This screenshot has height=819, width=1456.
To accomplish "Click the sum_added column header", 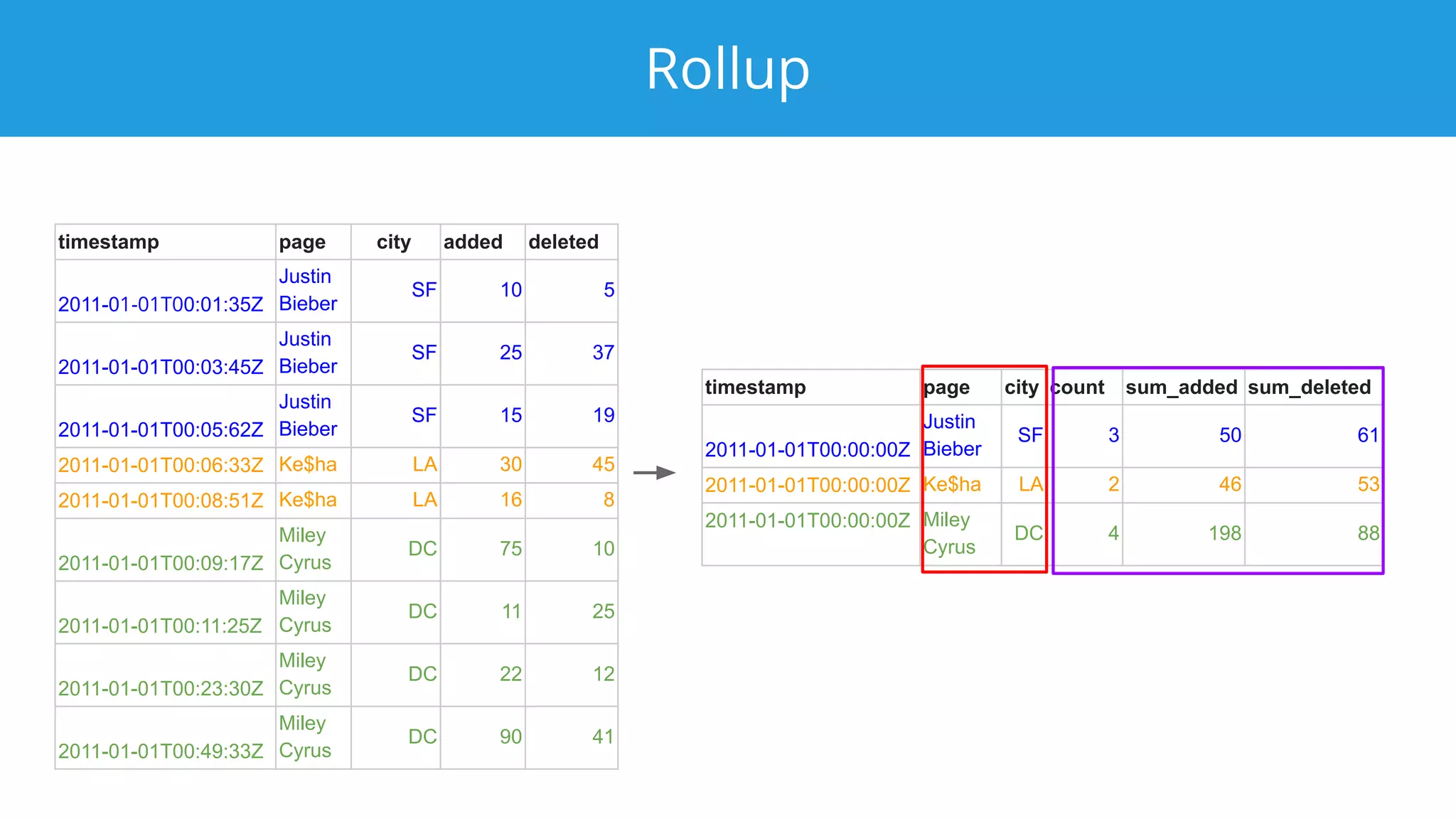I will click(x=1182, y=387).
